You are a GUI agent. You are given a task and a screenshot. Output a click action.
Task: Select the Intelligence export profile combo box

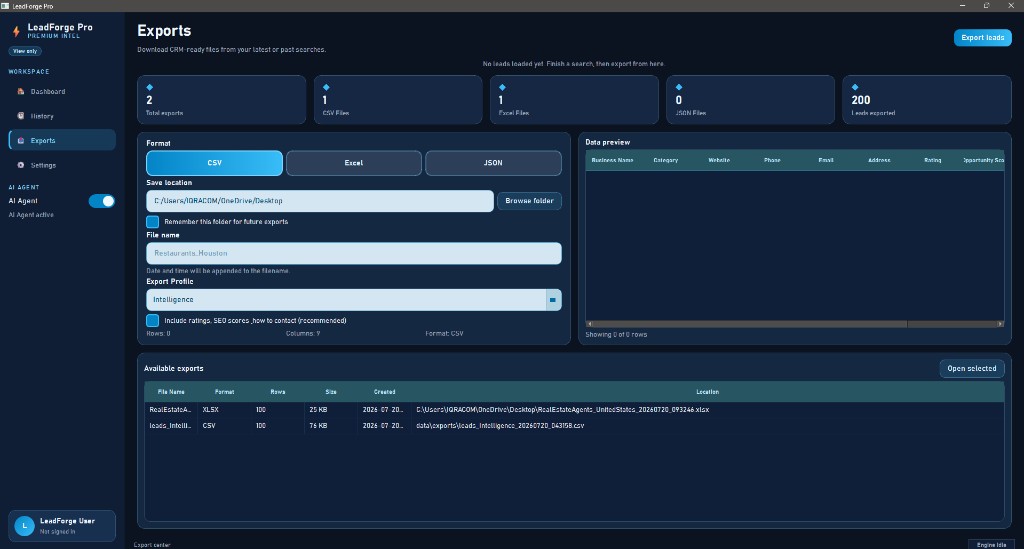click(353, 300)
